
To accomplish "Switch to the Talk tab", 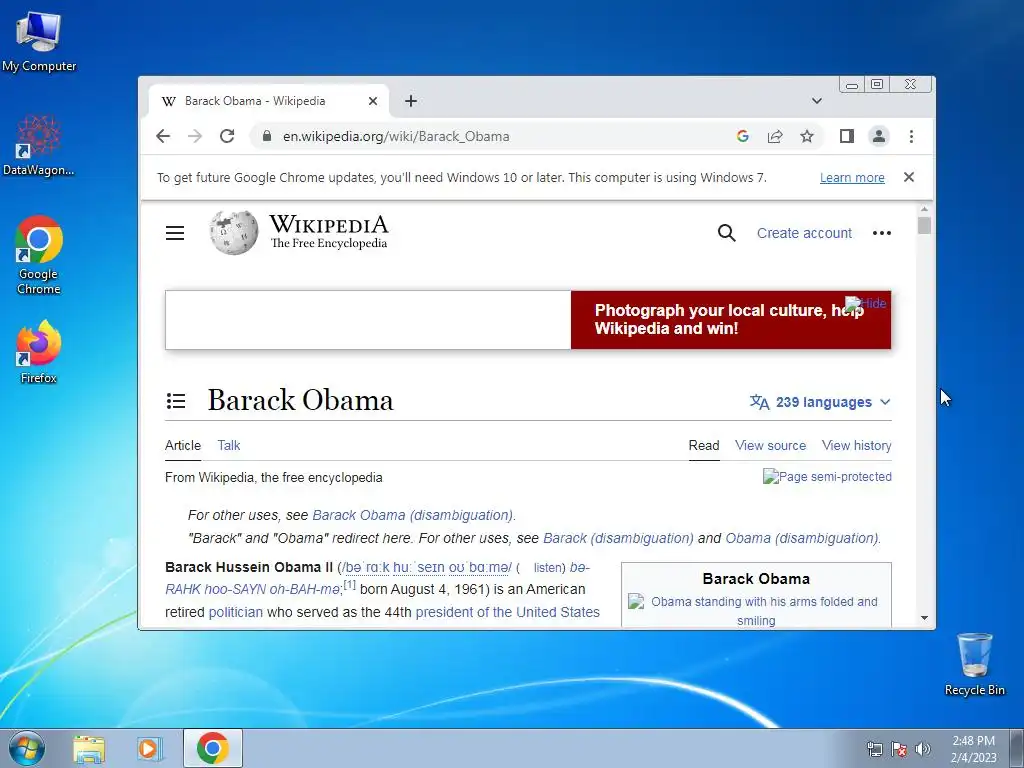I will pyautogui.click(x=229, y=445).
